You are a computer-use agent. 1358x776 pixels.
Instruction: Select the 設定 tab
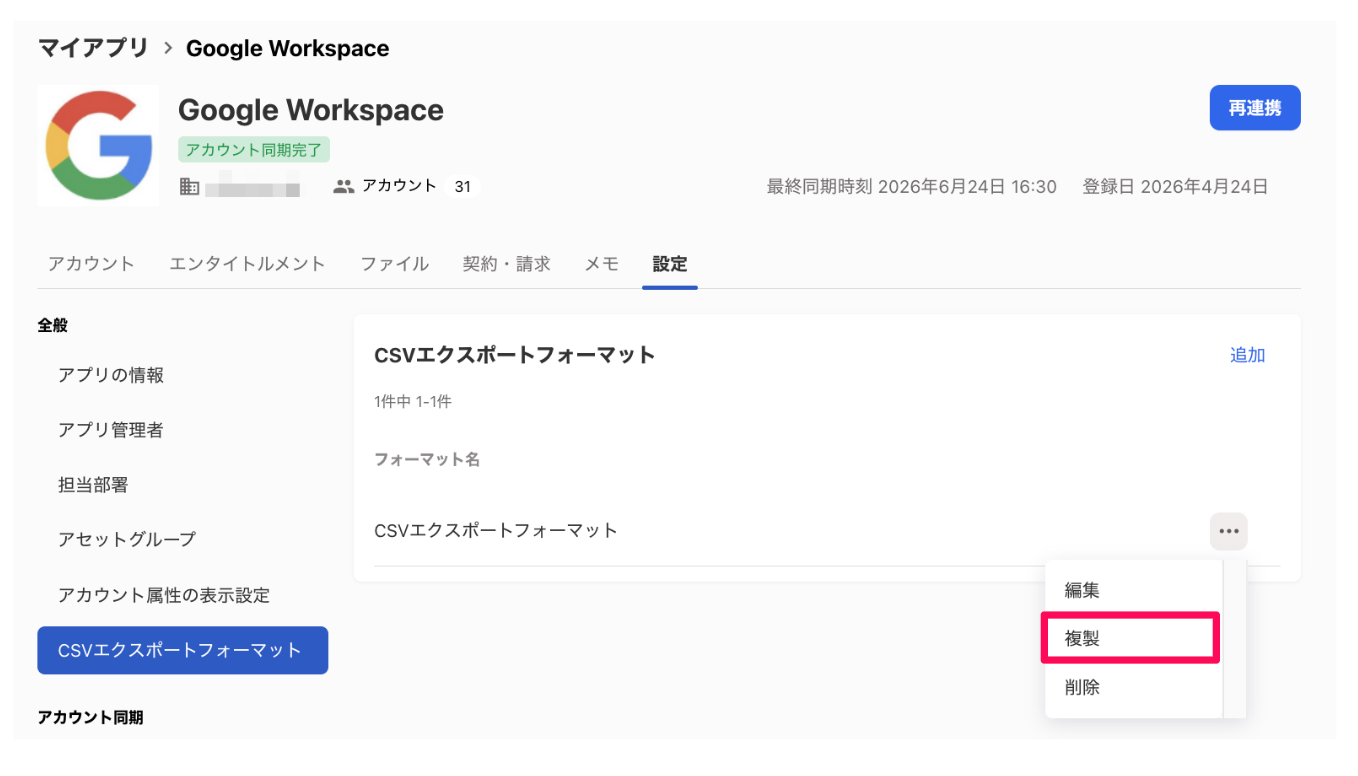pos(670,264)
